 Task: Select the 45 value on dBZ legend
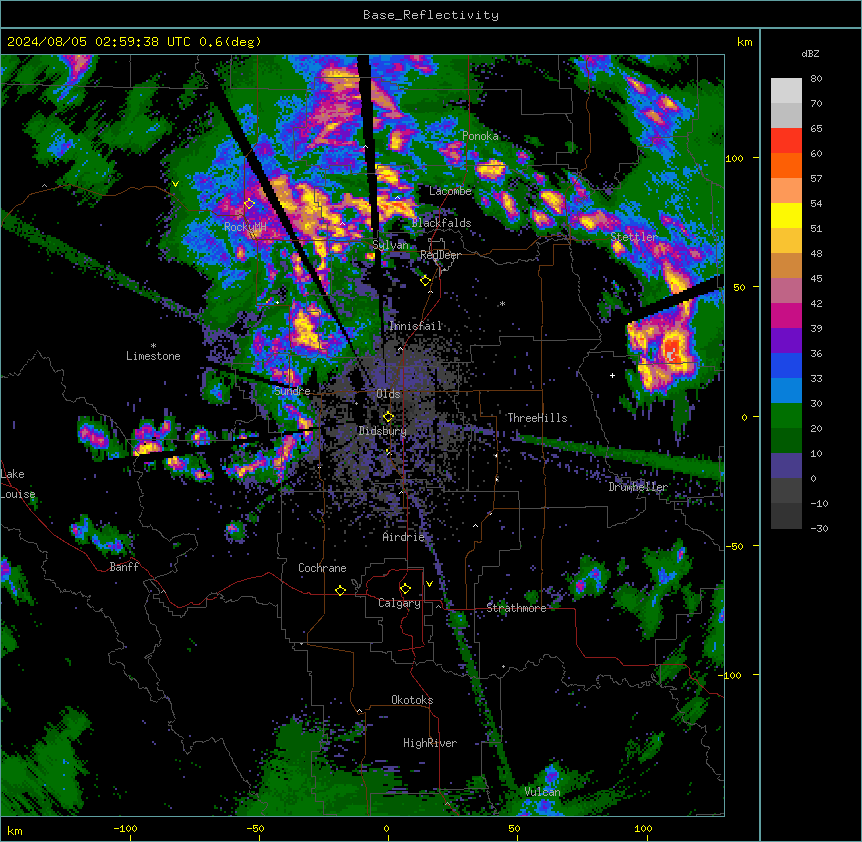(x=816, y=279)
